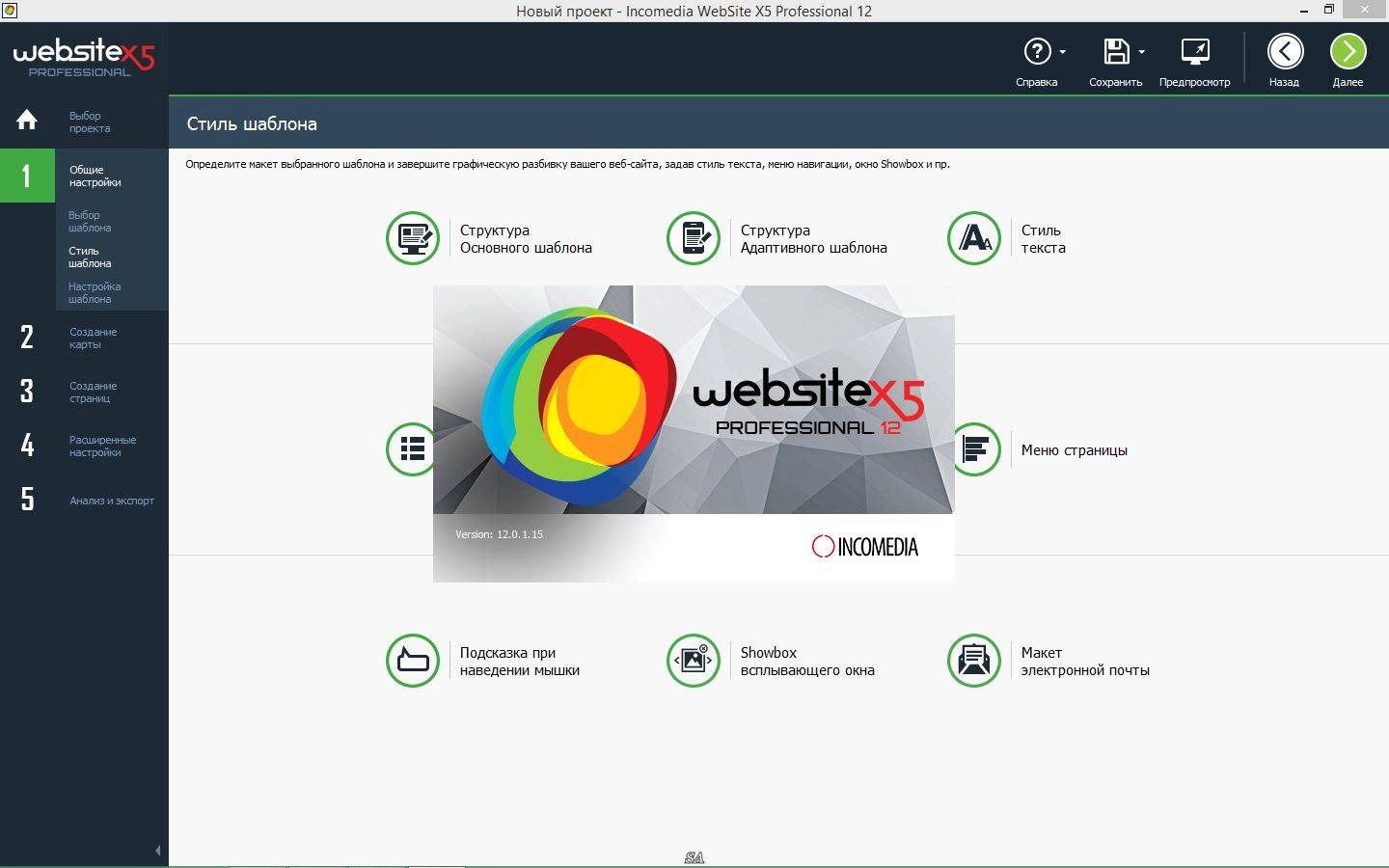This screenshot has height=868, width=1389.
Task: Click the Меню страницы icon
Action: tap(976, 449)
